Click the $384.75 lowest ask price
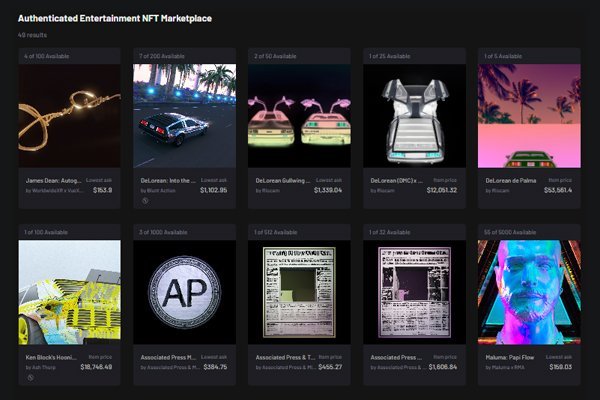 click(x=215, y=367)
